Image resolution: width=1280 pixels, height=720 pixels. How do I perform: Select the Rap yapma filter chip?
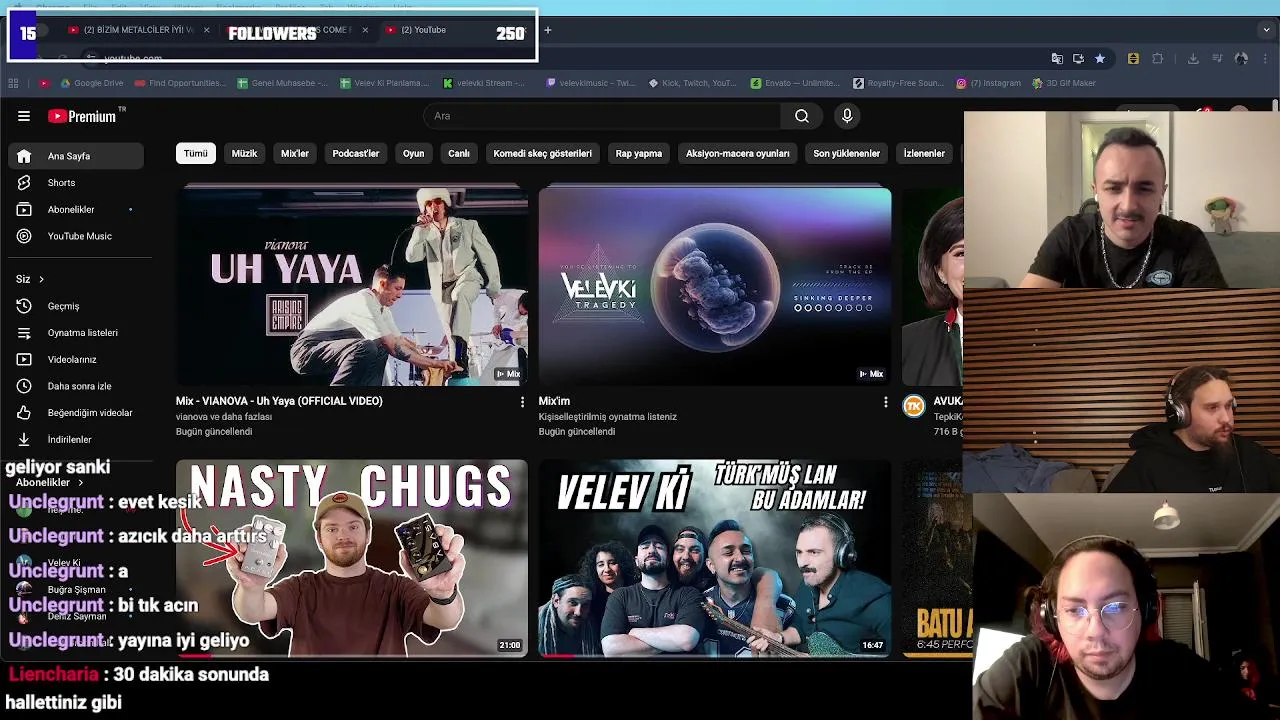pos(638,153)
